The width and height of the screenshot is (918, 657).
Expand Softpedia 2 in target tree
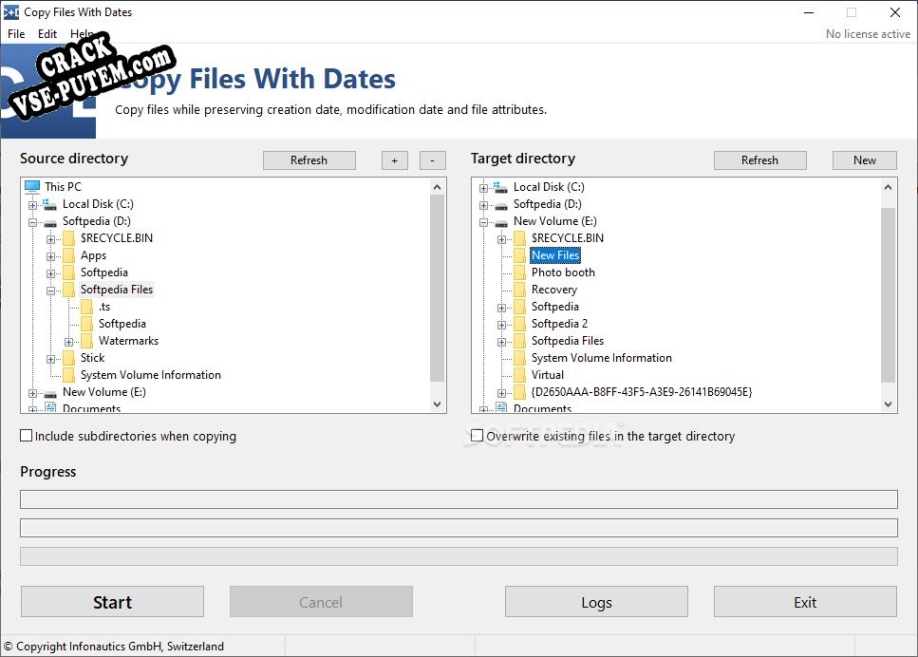(502, 325)
